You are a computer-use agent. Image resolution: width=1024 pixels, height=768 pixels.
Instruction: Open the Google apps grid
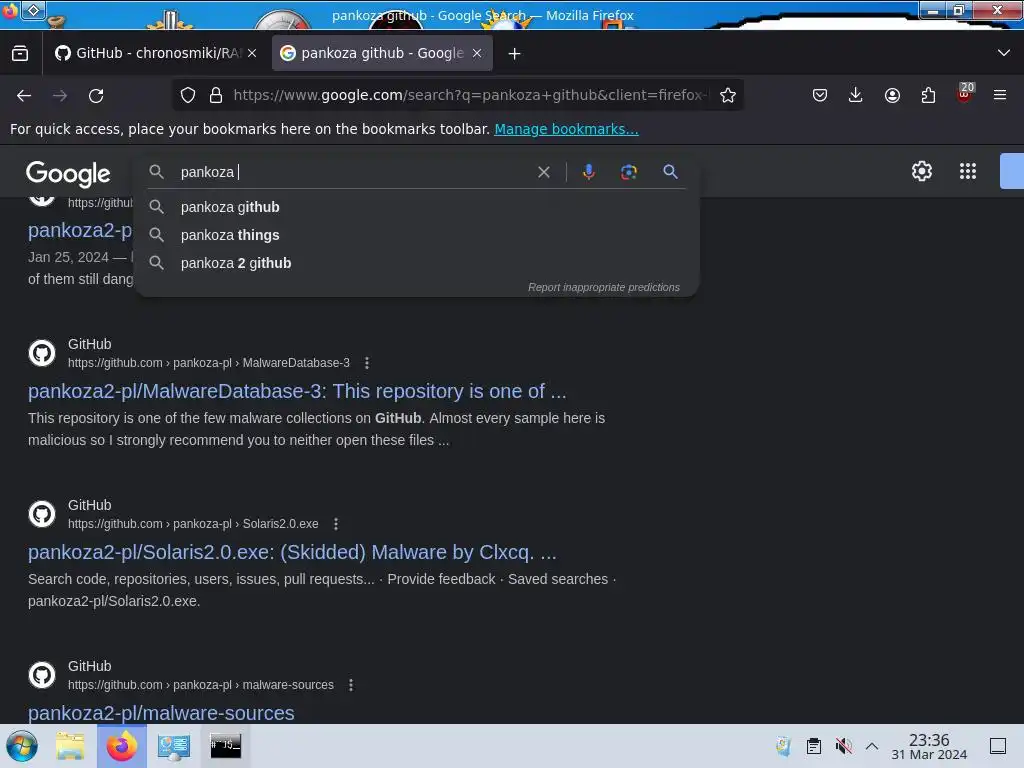pos(968,171)
